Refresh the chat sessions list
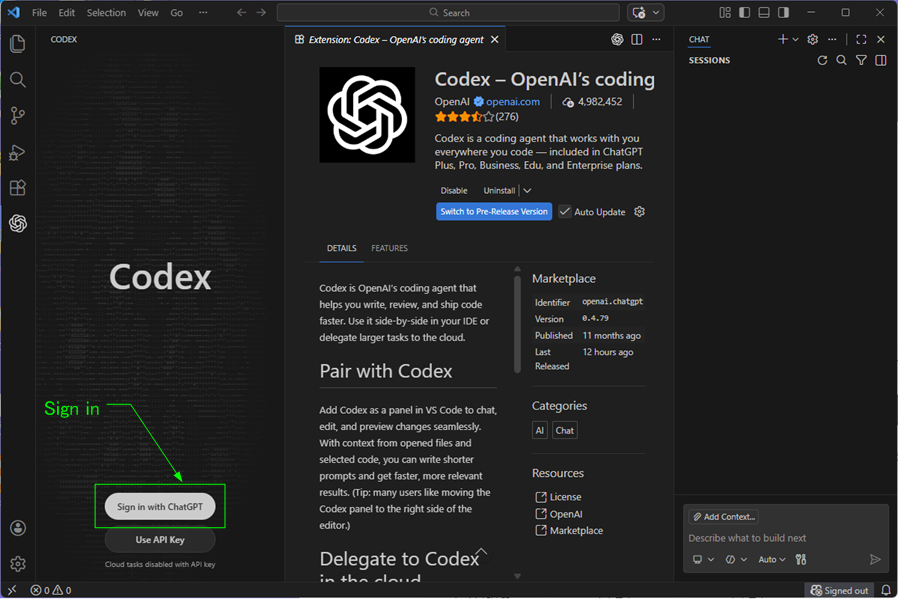 [x=822, y=61]
